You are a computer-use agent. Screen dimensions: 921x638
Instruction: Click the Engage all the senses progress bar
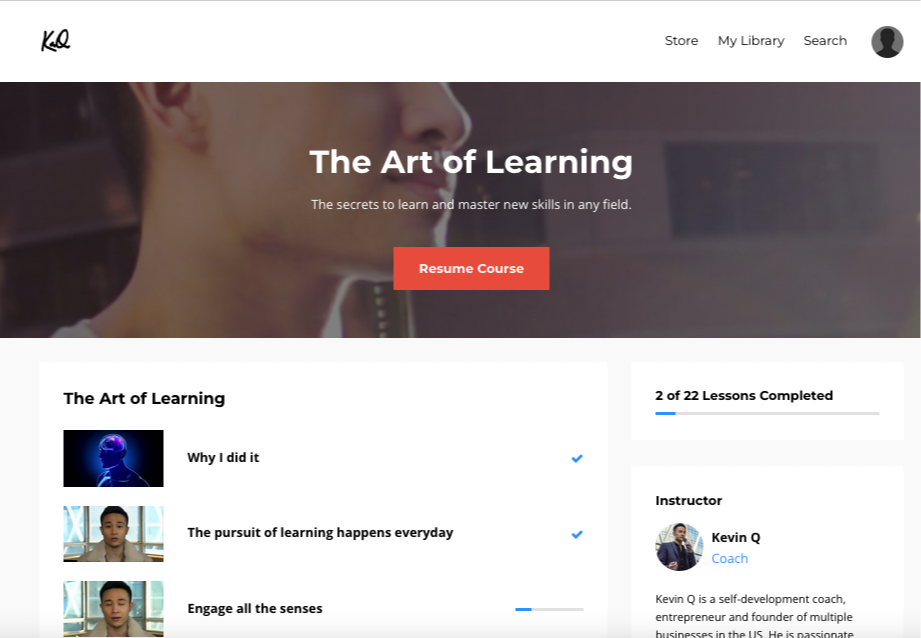tap(549, 609)
